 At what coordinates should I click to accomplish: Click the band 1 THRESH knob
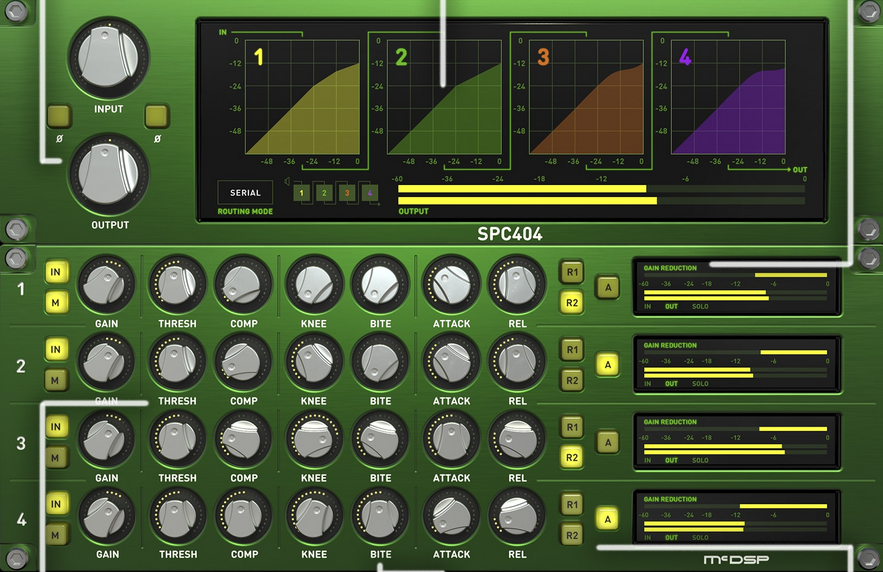pyautogui.click(x=177, y=285)
